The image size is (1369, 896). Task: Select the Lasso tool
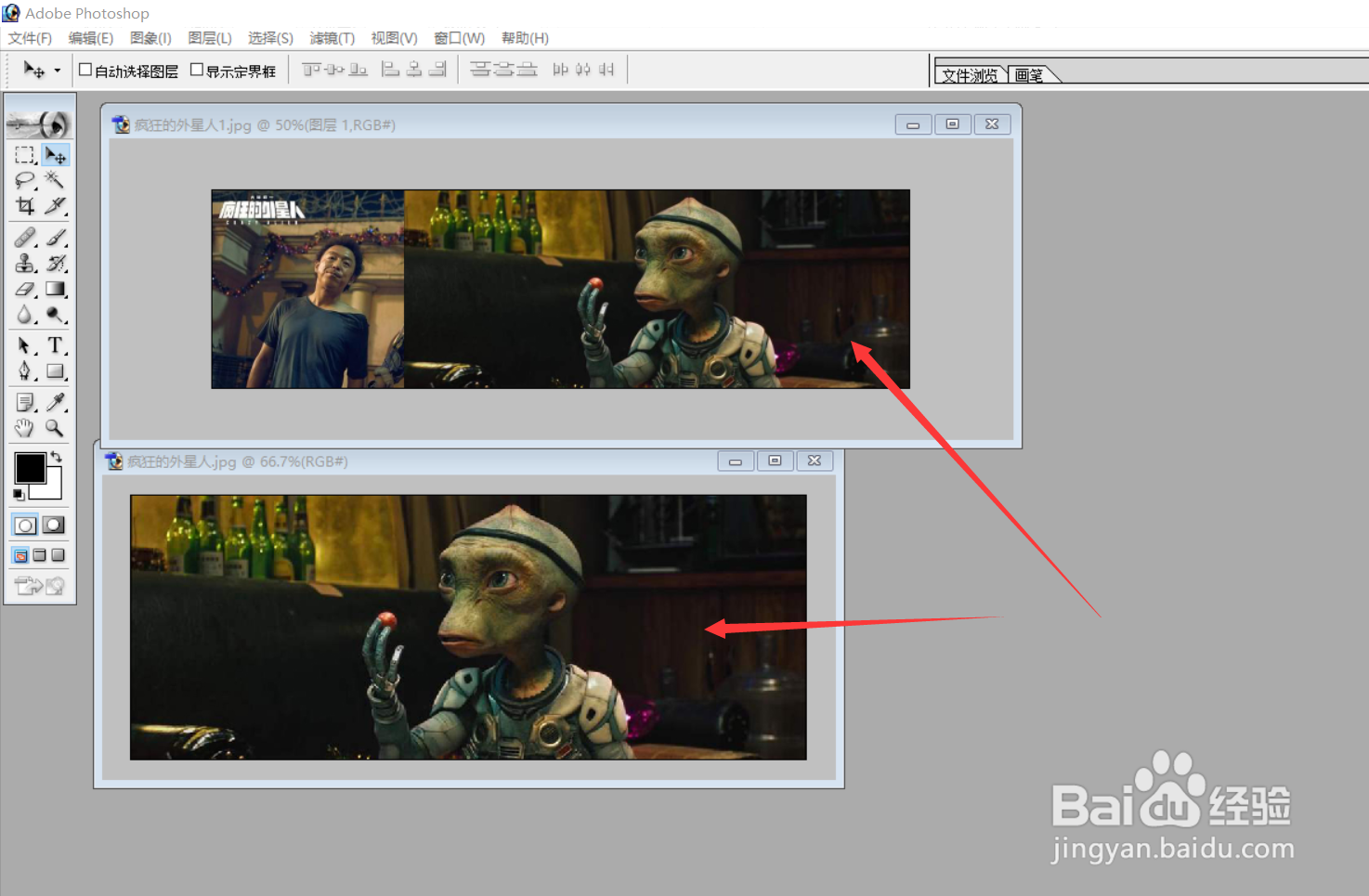tap(25, 180)
